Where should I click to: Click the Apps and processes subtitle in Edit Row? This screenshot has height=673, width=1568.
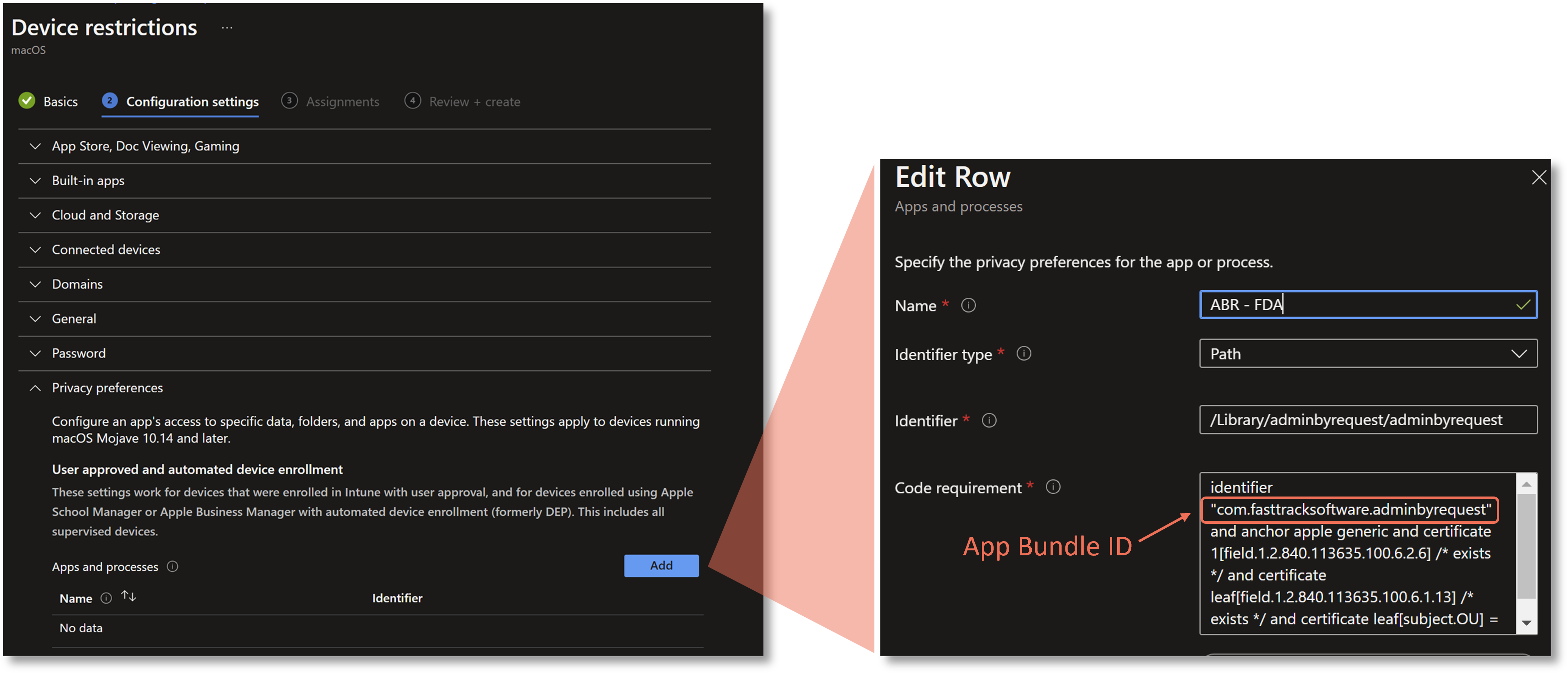coord(958,207)
